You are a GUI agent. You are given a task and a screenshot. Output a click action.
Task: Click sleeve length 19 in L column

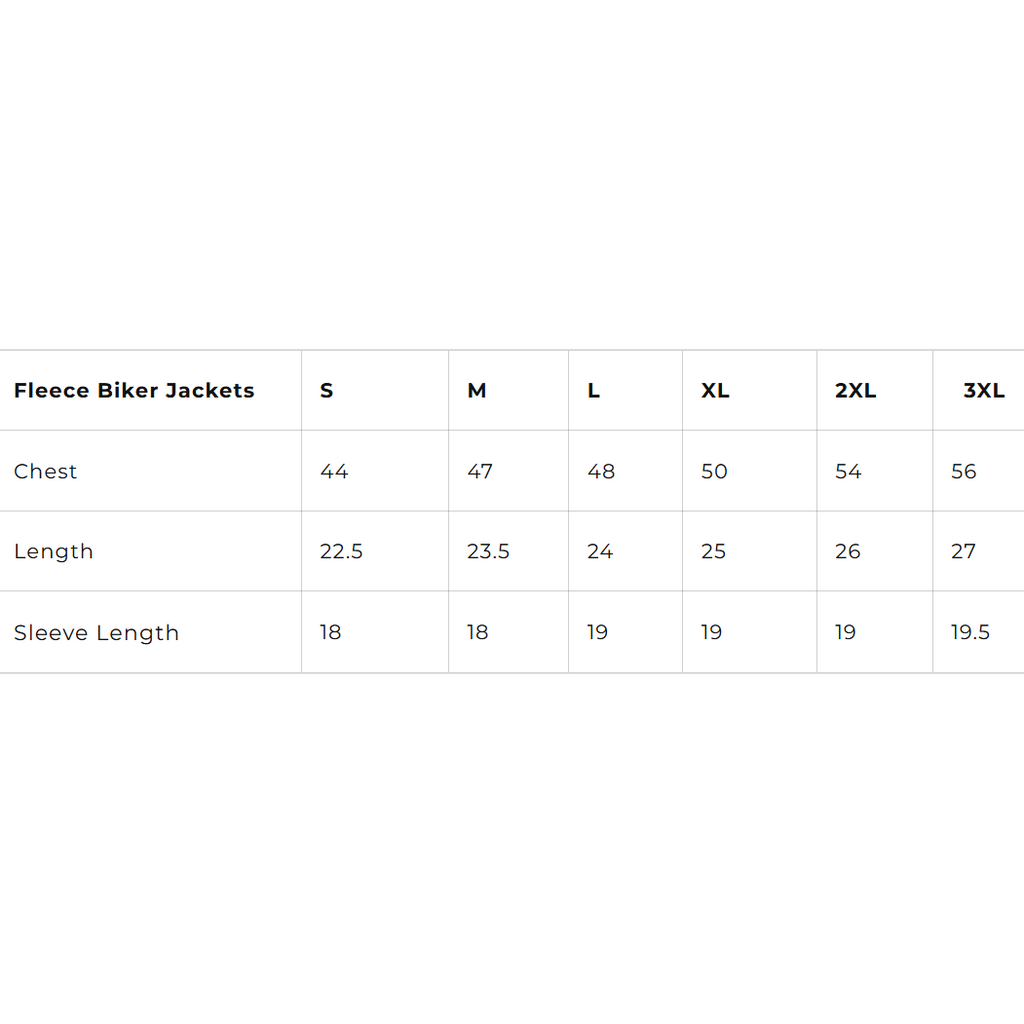point(598,633)
